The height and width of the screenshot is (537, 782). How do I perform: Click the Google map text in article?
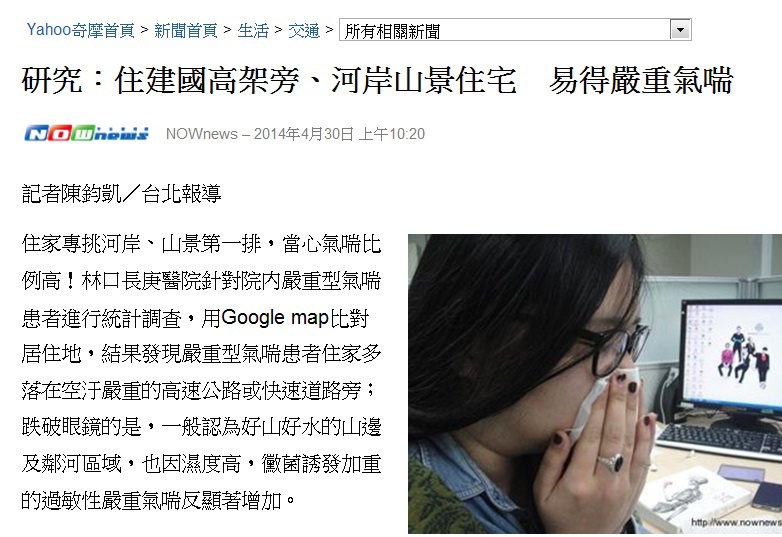click(x=275, y=318)
